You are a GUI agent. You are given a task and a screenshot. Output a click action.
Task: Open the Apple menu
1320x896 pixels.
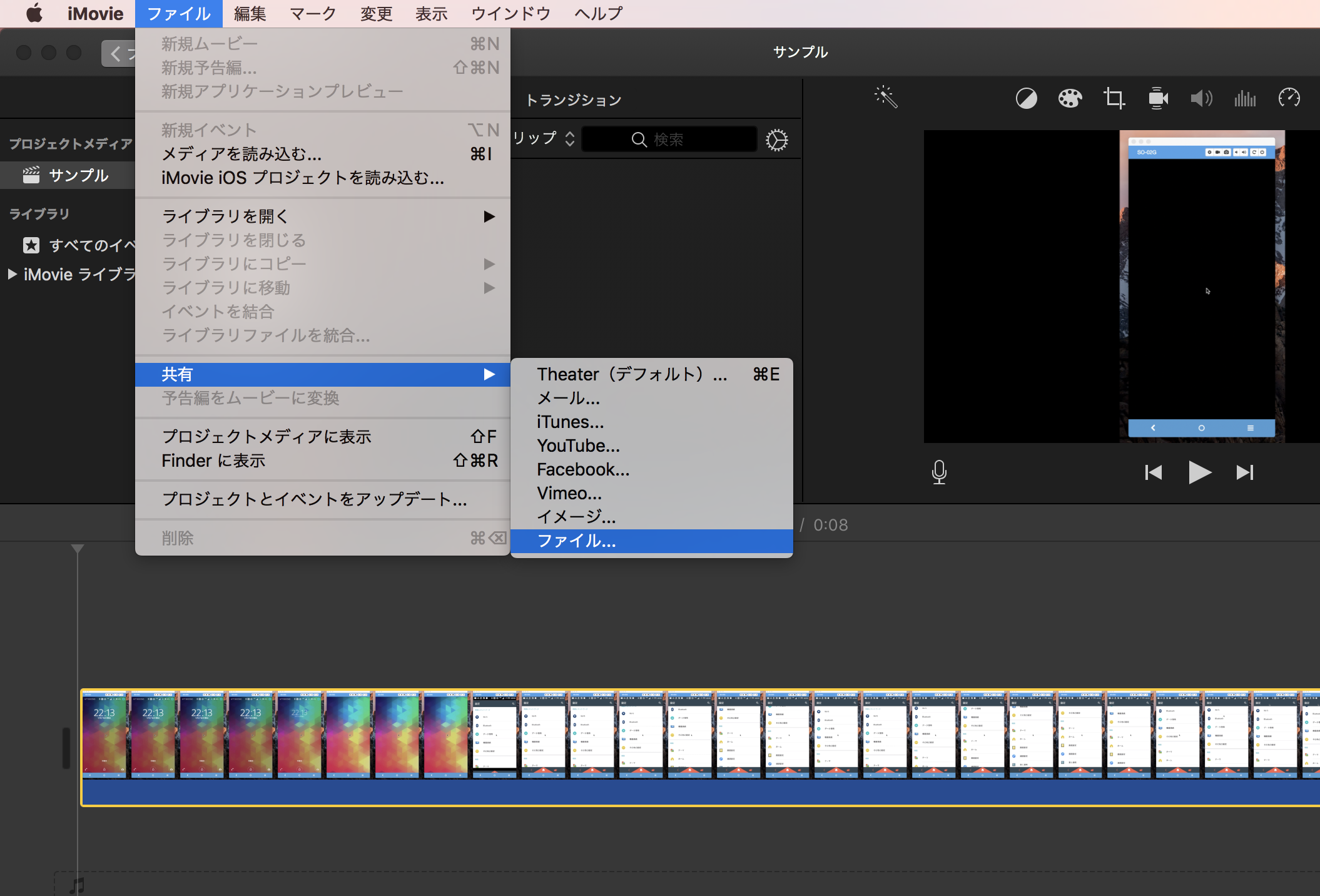tap(34, 13)
